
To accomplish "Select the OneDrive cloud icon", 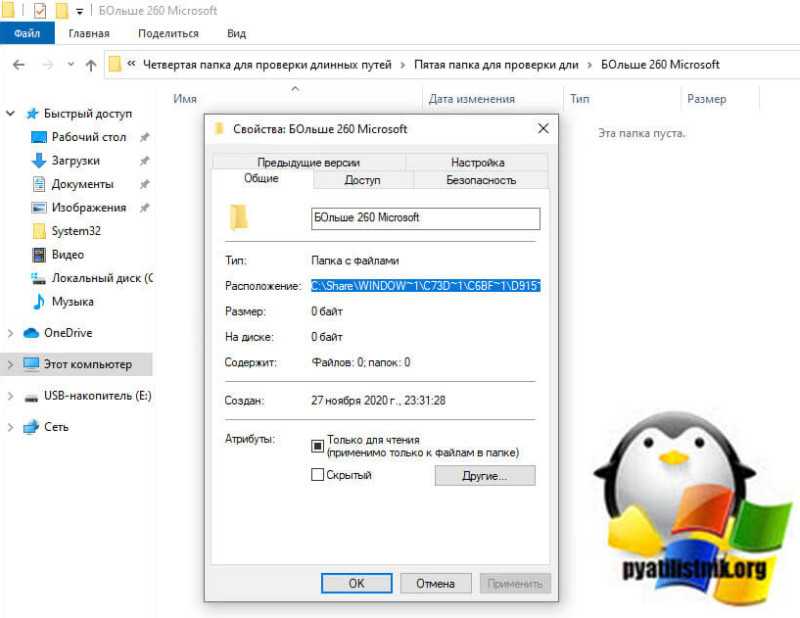I will pos(31,333).
